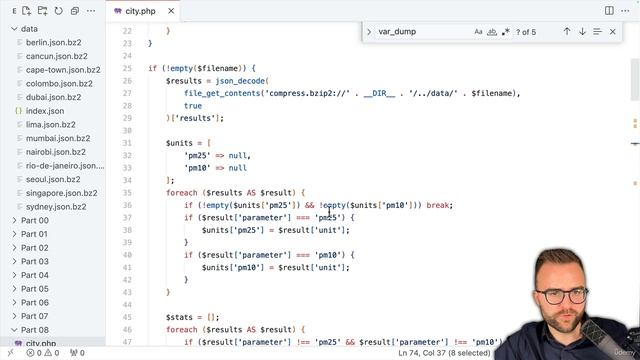This screenshot has width=640, height=360.
Task: Click Ln 74, Col 37 position indicator
Action: (x=444, y=353)
